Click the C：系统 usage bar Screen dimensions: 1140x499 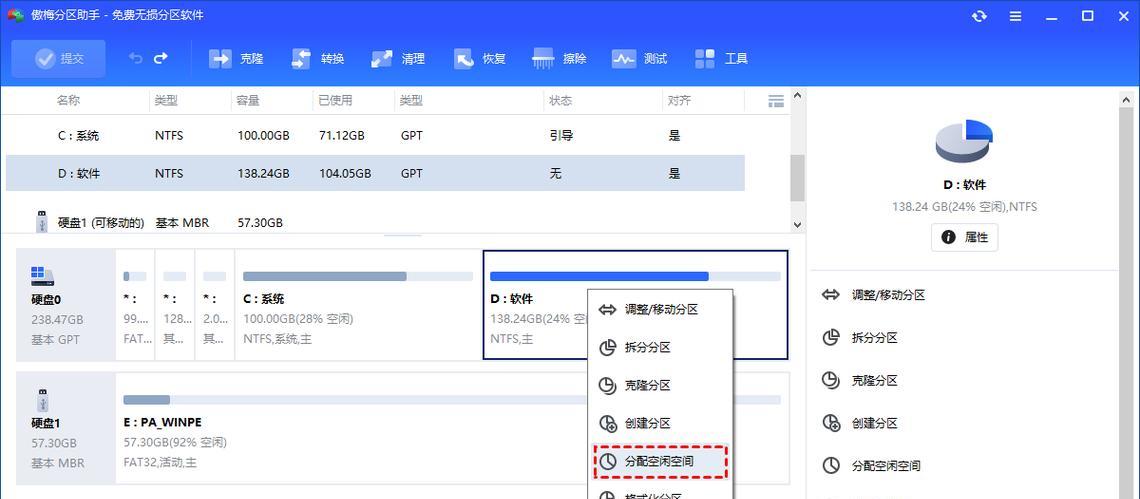[x=358, y=276]
